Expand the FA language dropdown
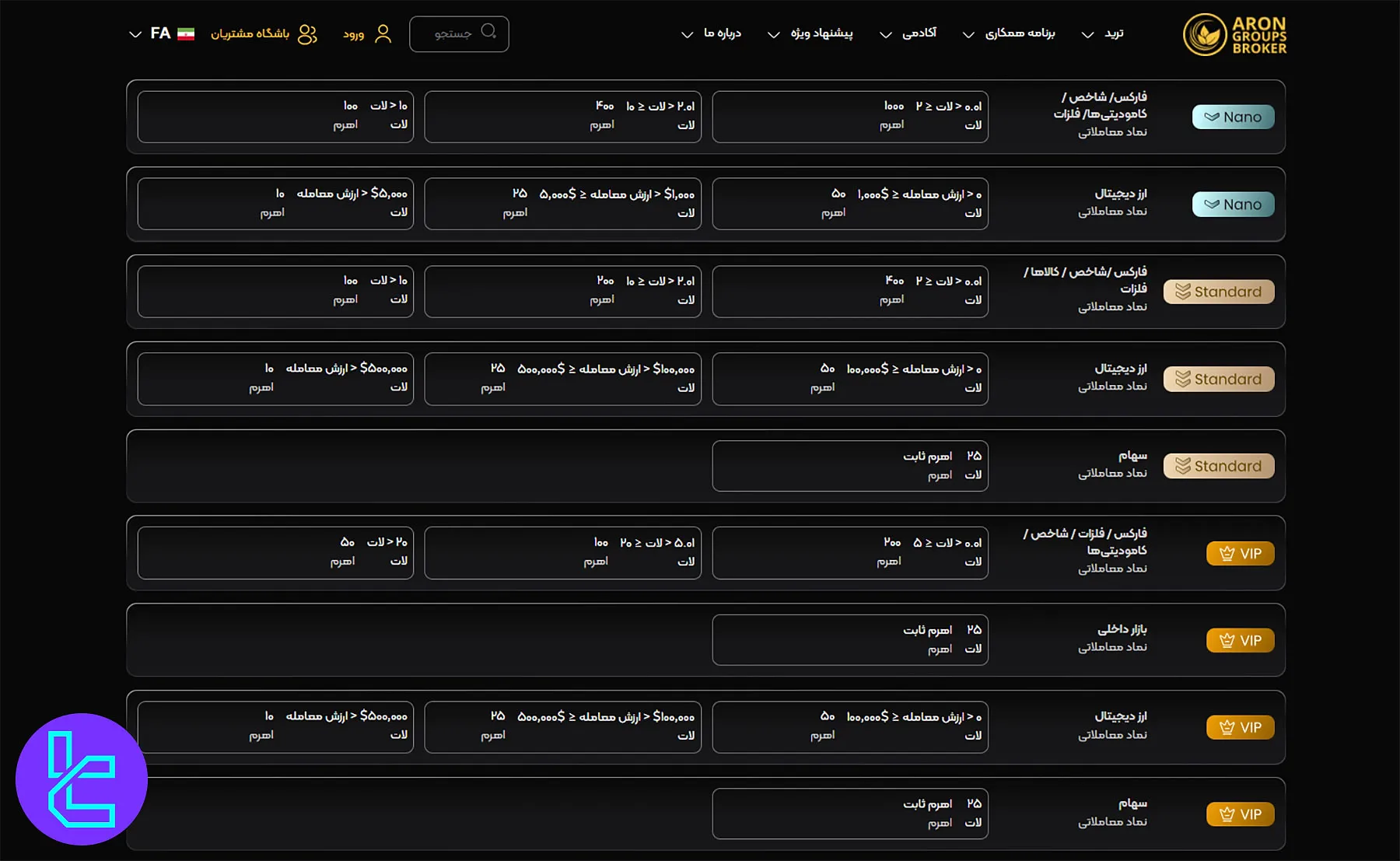 pos(135,34)
